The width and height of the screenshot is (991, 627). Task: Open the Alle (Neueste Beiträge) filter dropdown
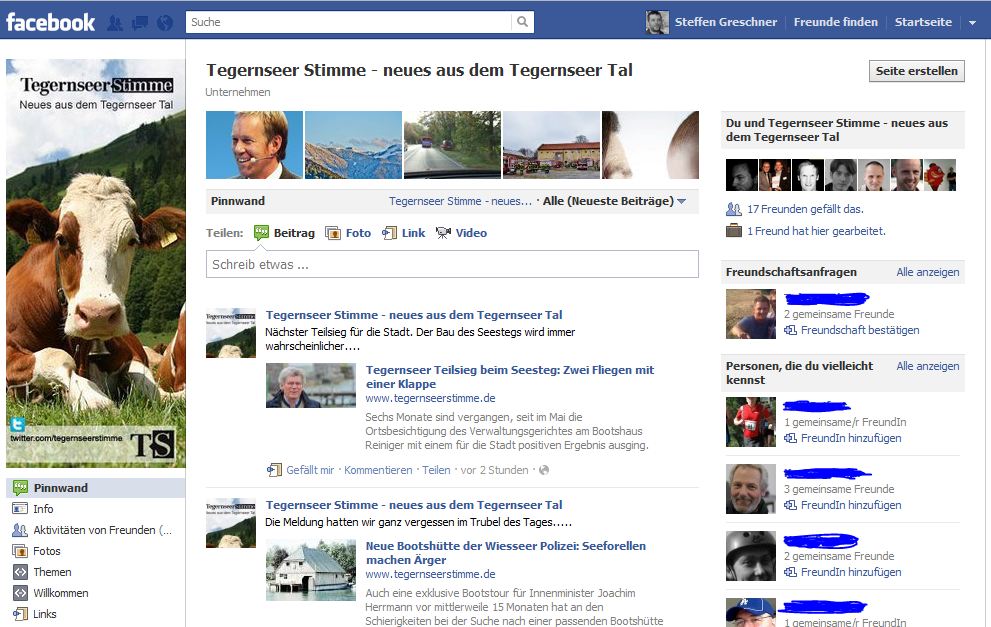[x=614, y=201]
